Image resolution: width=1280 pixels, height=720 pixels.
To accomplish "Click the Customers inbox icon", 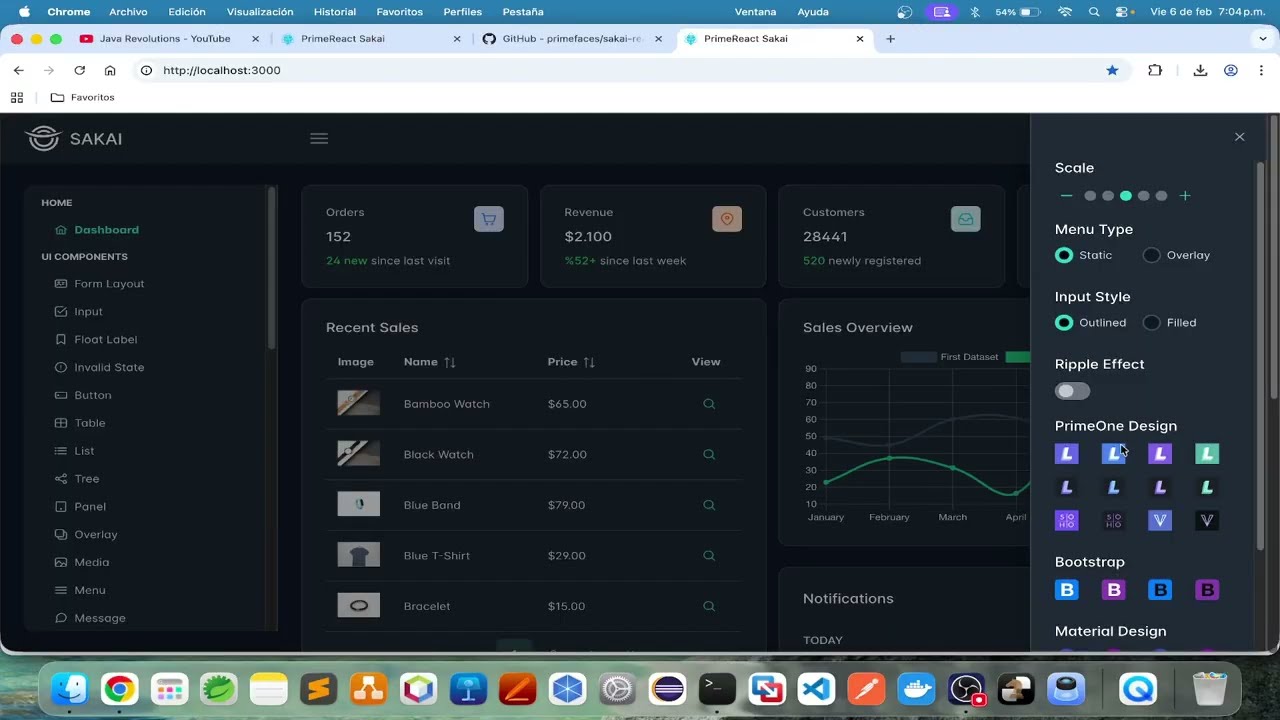I will [x=966, y=219].
